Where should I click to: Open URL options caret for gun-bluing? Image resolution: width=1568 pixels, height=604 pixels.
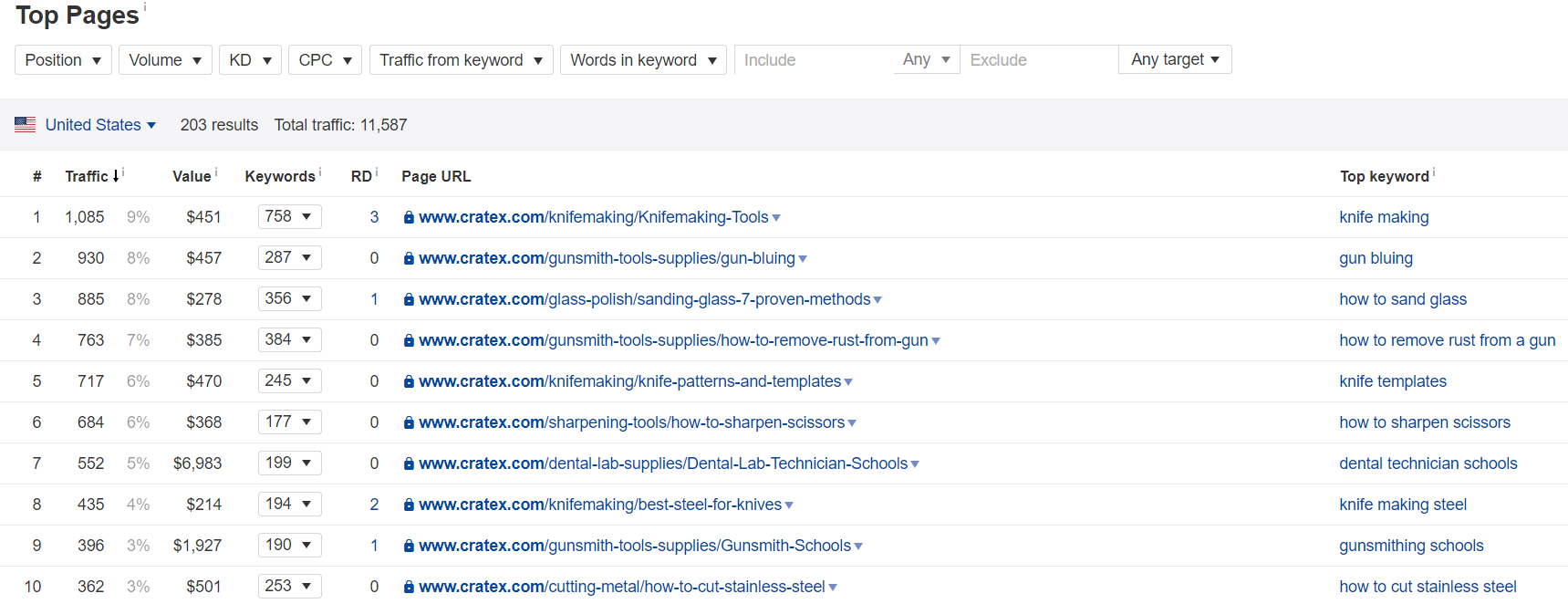[803, 259]
